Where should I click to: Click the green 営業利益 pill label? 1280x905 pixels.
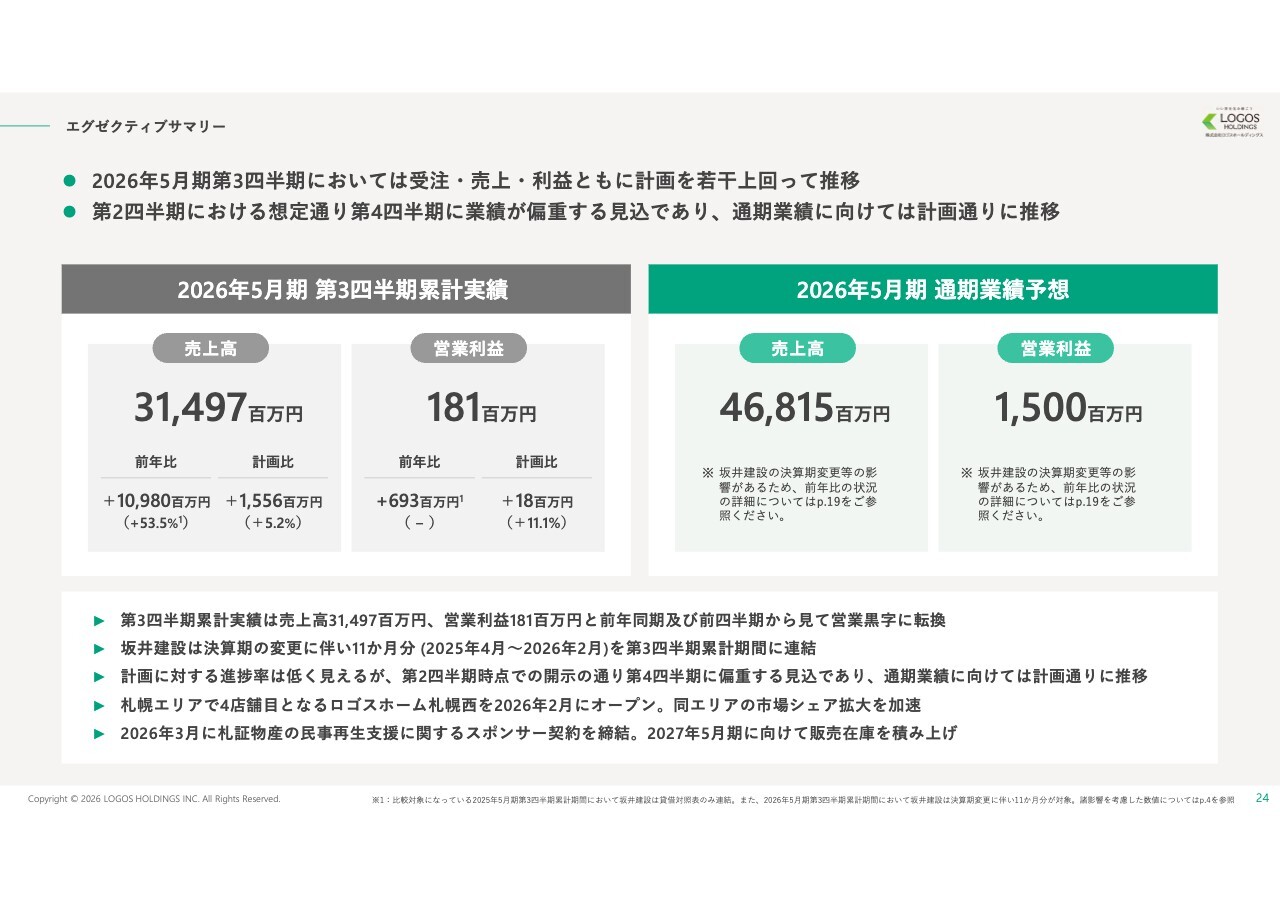[1055, 348]
